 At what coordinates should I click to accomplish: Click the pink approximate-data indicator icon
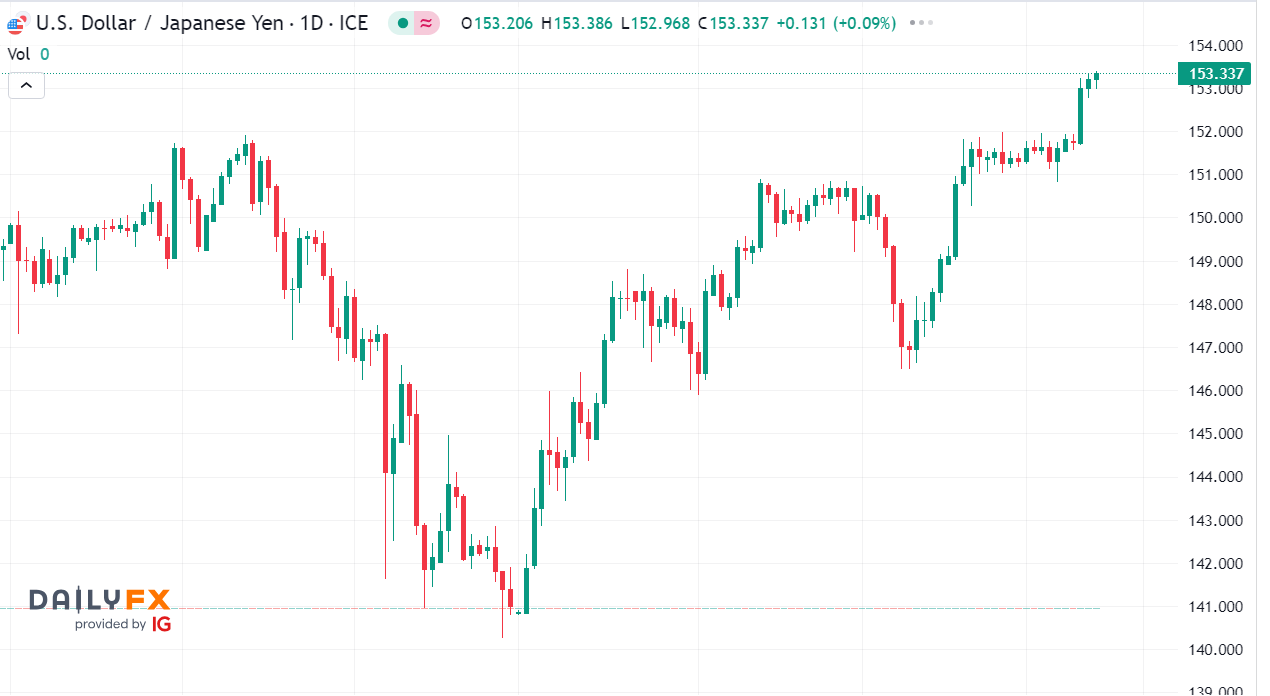(x=427, y=23)
